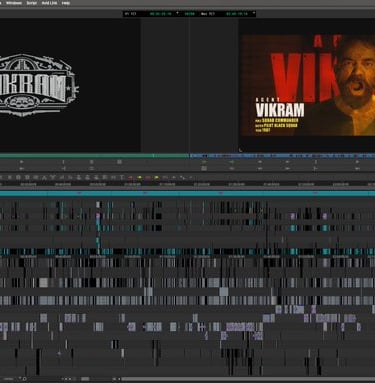Click the source monitor showing the Vikram logo
The width and height of the screenshot is (375, 383).
pos(70,85)
